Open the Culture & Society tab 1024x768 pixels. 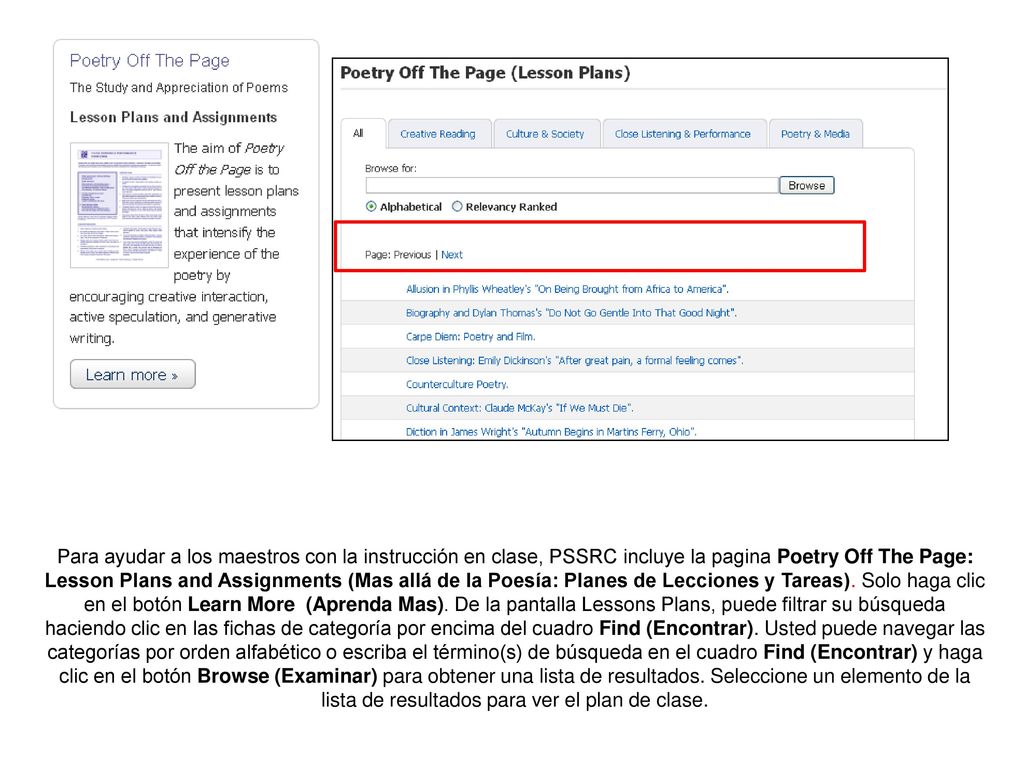(545, 134)
